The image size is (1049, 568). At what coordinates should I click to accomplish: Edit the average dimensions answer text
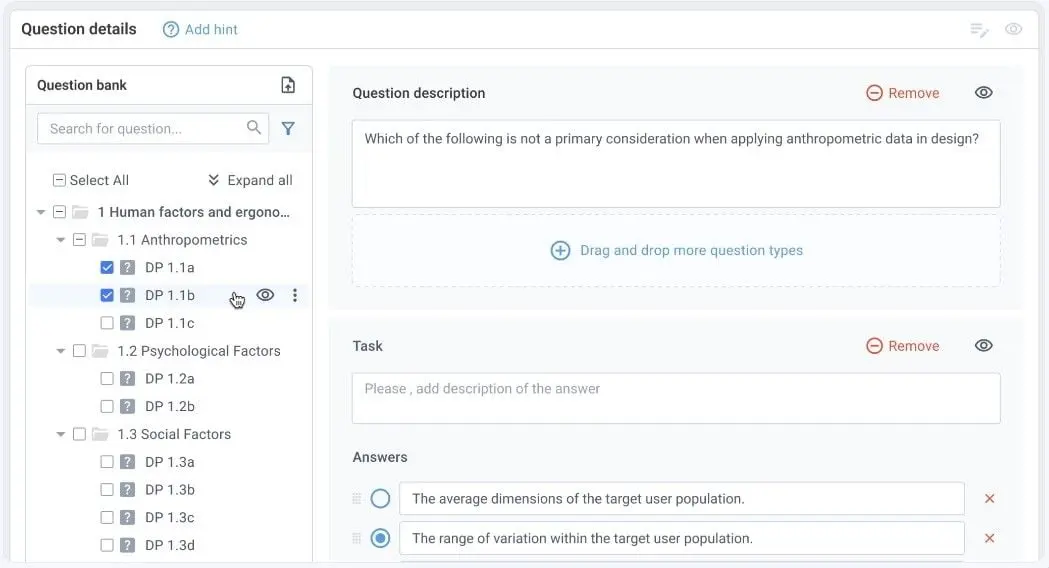click(x=682, y=498)
